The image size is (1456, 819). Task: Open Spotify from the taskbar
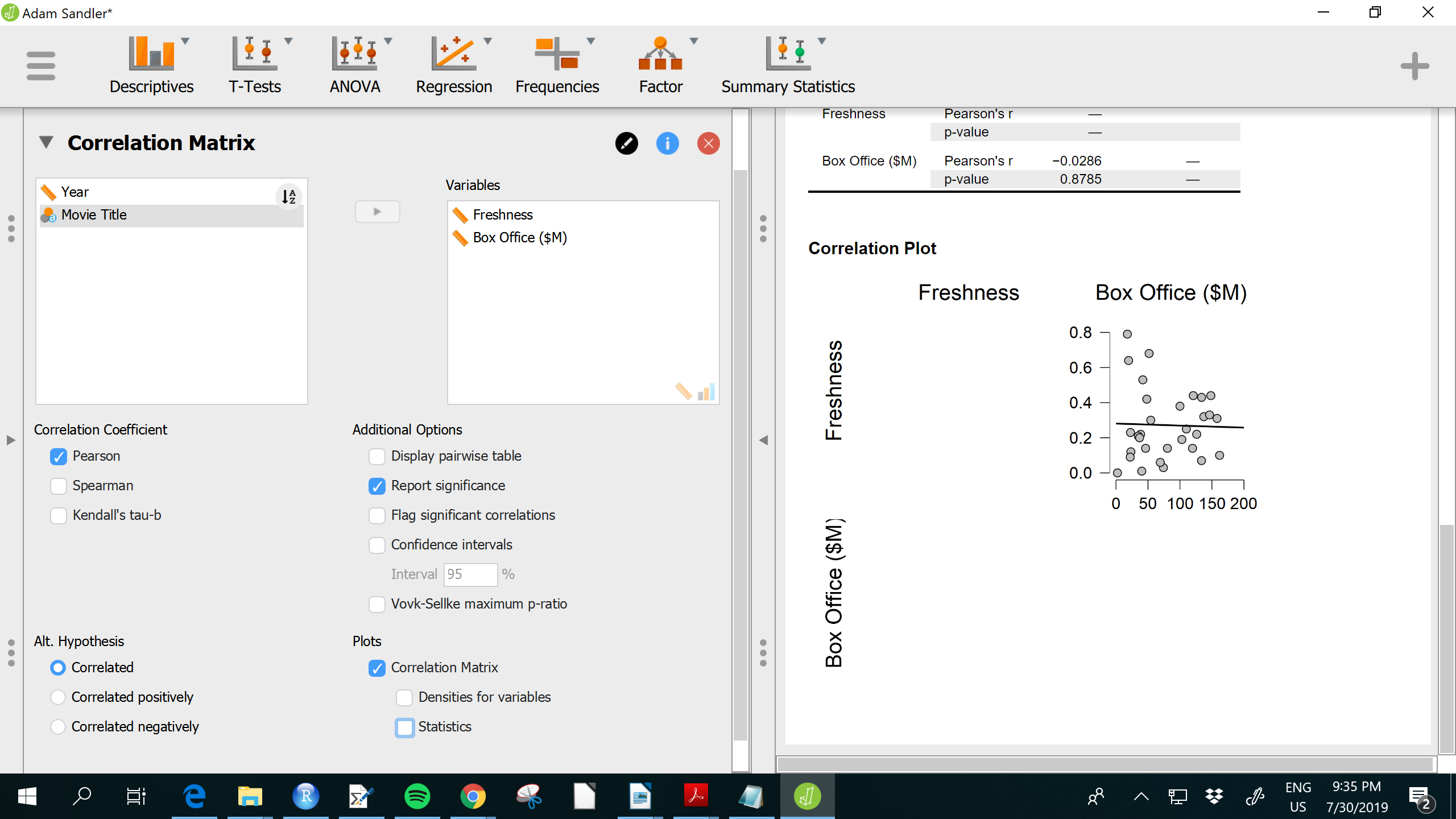point(417,796)
